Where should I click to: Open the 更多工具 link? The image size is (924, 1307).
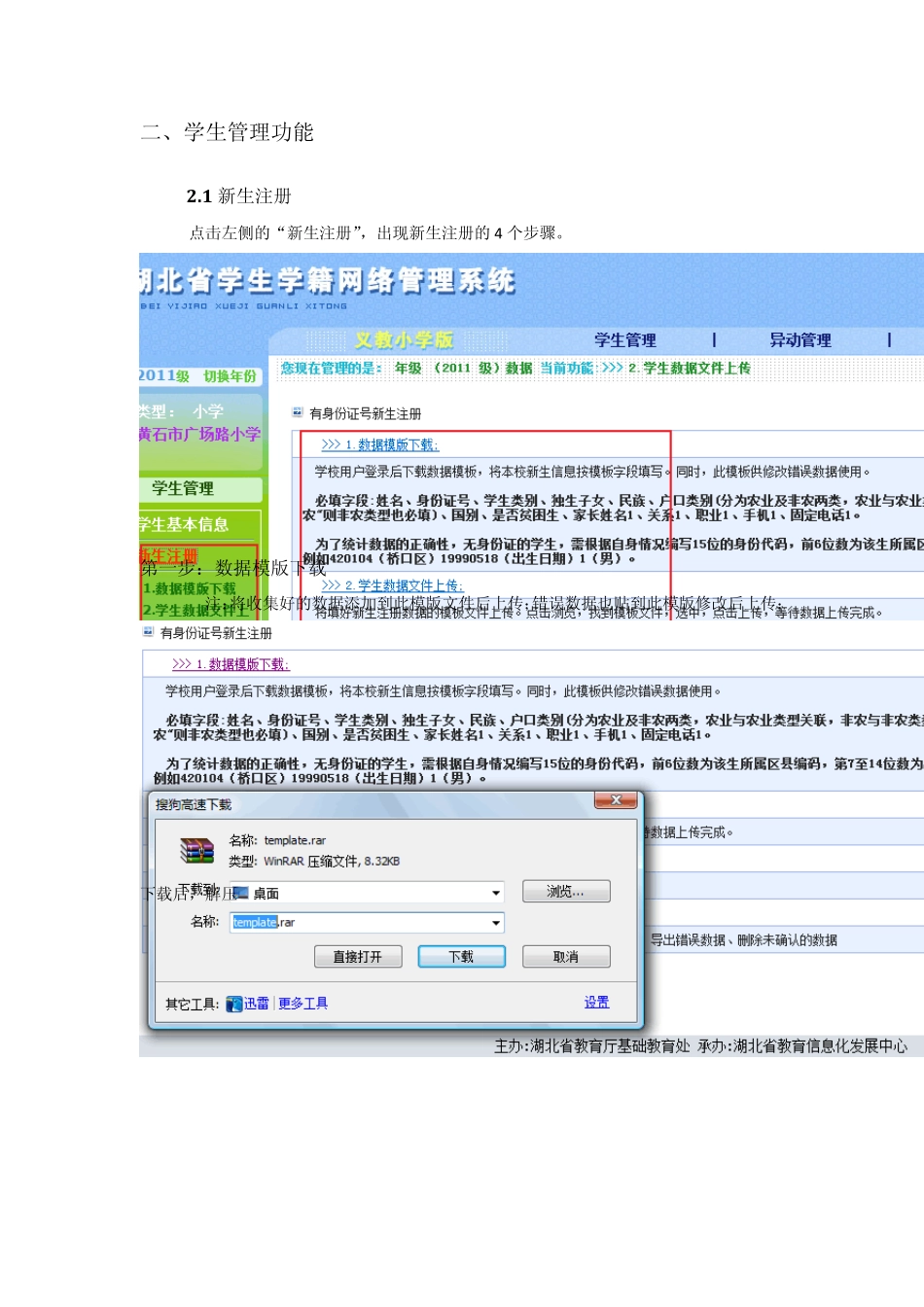[302, 1004]
